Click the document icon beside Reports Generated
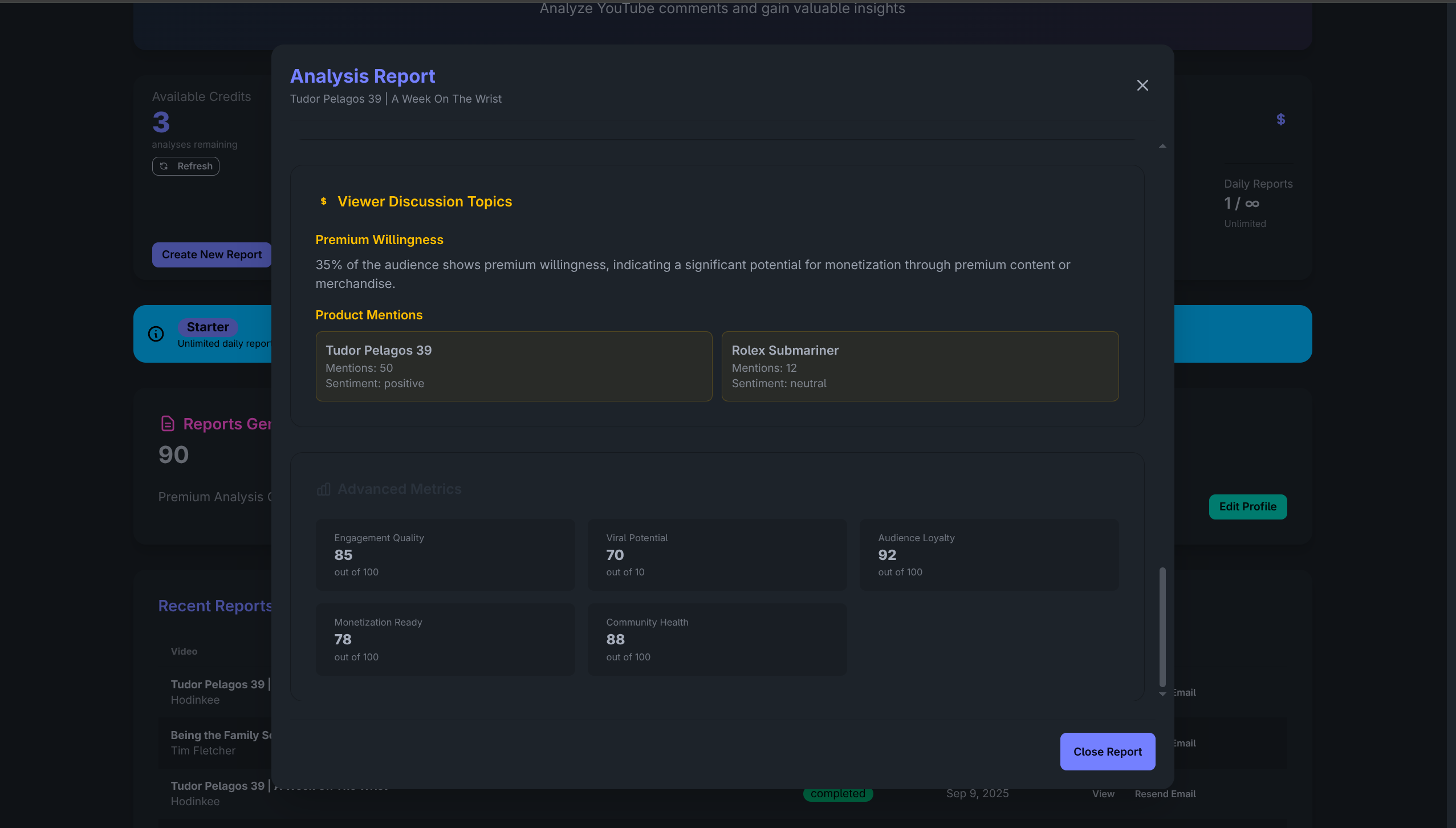Screen dimensions: 1456x828 point(168,424)
